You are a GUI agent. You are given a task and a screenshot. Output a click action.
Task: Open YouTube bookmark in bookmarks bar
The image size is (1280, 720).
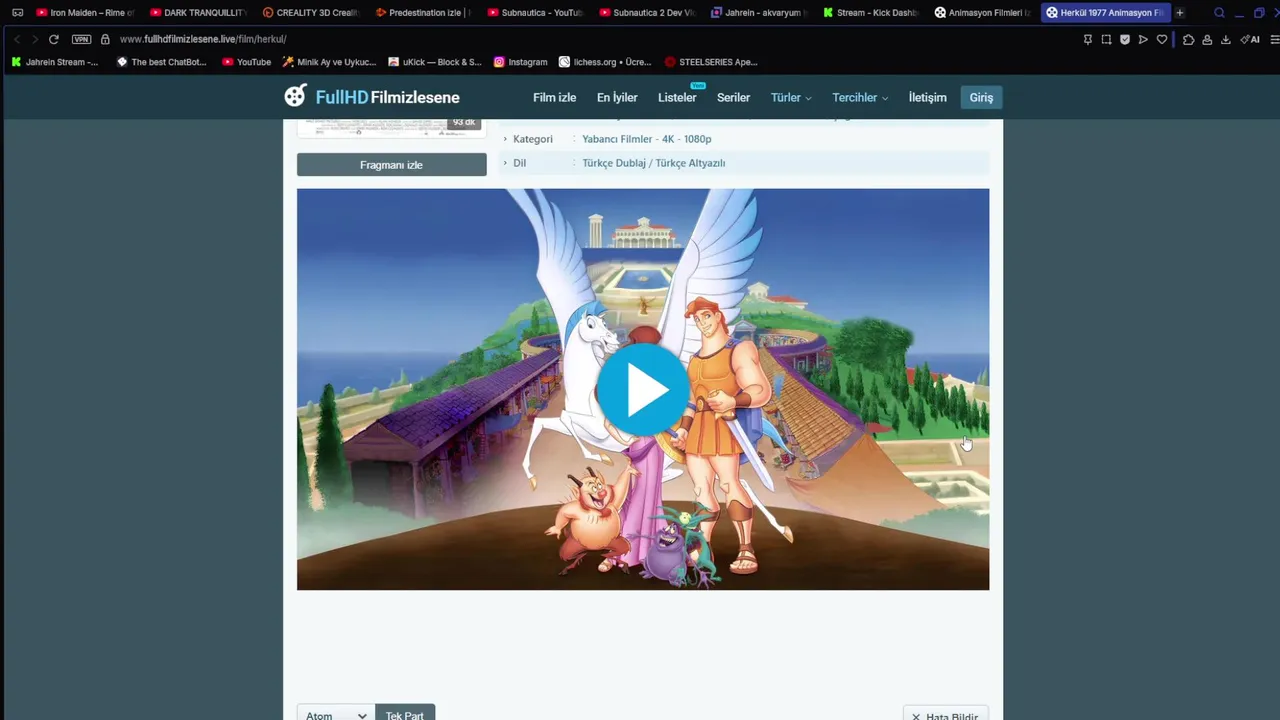point(247,62)
